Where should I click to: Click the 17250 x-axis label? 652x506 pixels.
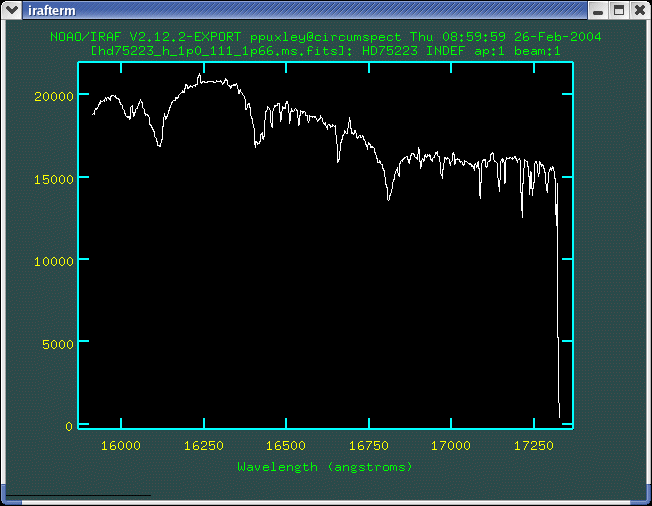coord(533,446)
